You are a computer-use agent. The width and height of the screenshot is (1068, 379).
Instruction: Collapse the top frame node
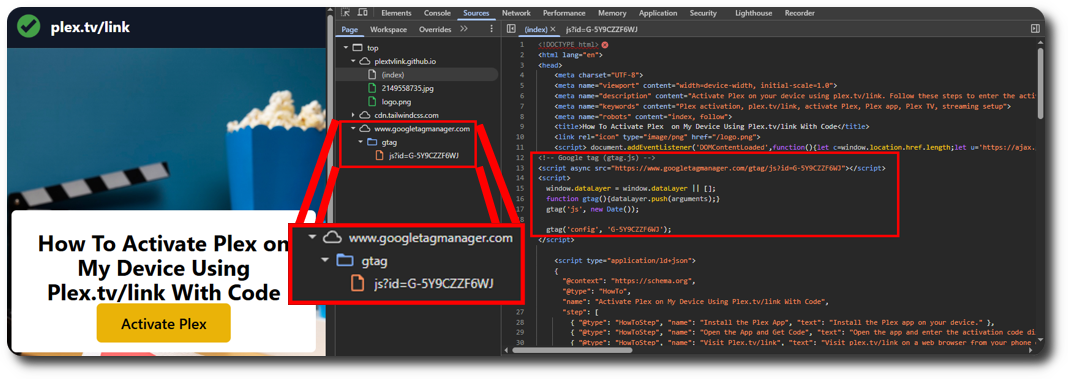click(345, 48)
